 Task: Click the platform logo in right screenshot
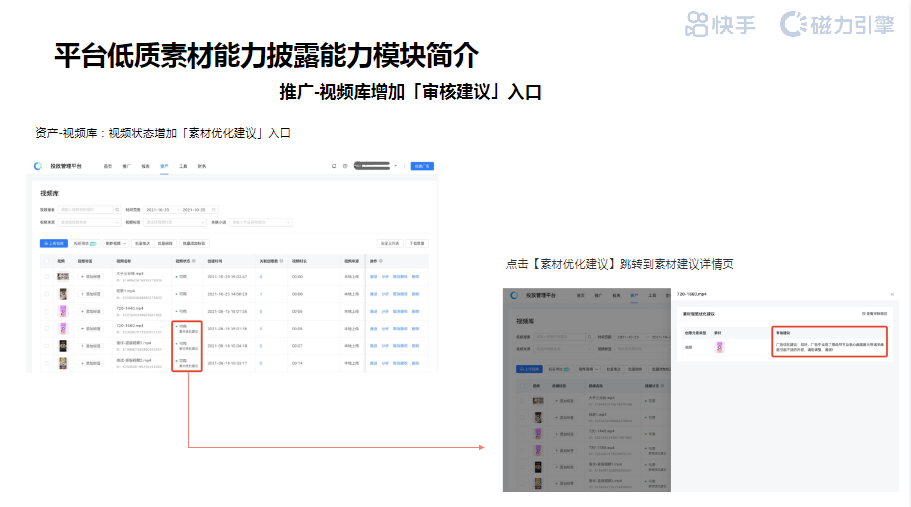click(x=514, y=296)
